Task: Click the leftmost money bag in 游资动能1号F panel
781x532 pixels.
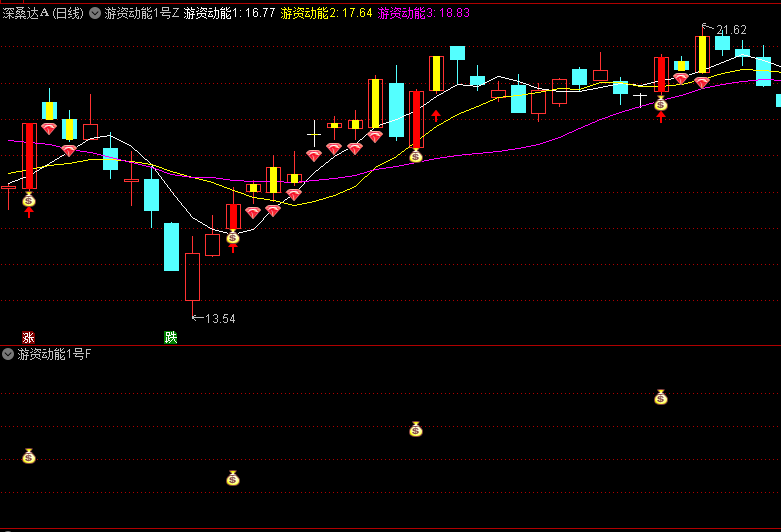Action: click(x=29, y=456)
